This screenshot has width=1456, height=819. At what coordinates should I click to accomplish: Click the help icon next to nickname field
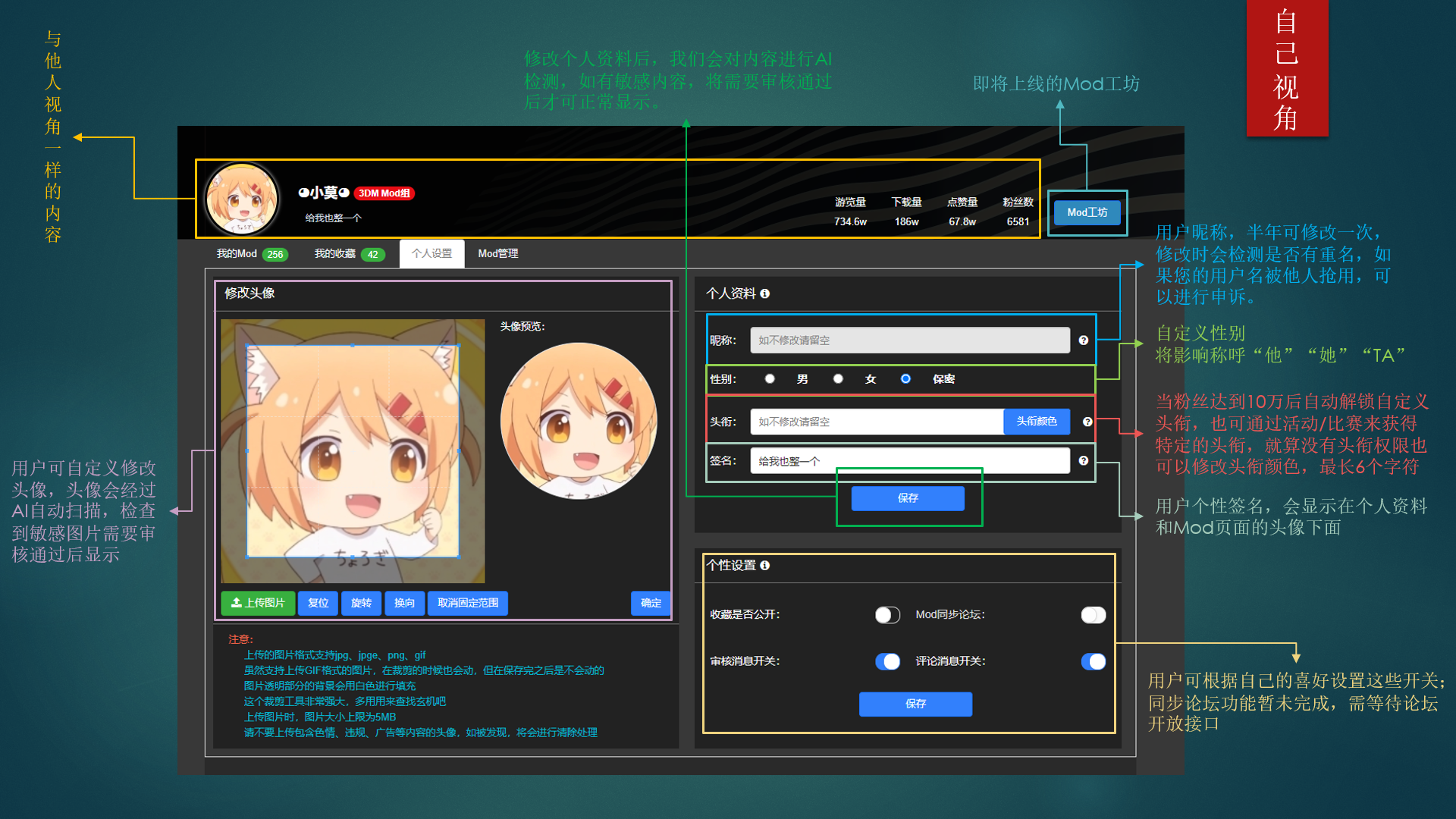tap(1083, 340)
